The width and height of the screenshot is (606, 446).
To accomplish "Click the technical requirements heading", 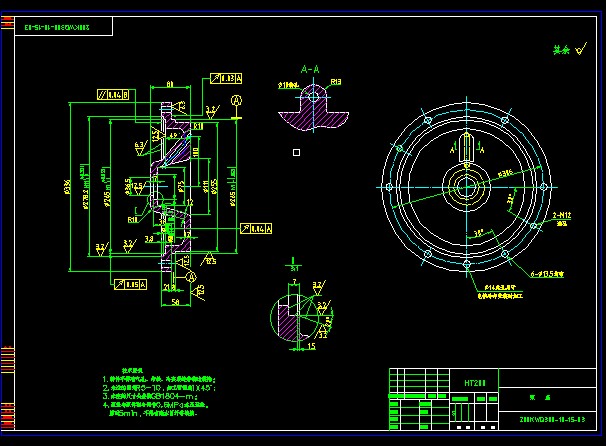I will (132, 370).
